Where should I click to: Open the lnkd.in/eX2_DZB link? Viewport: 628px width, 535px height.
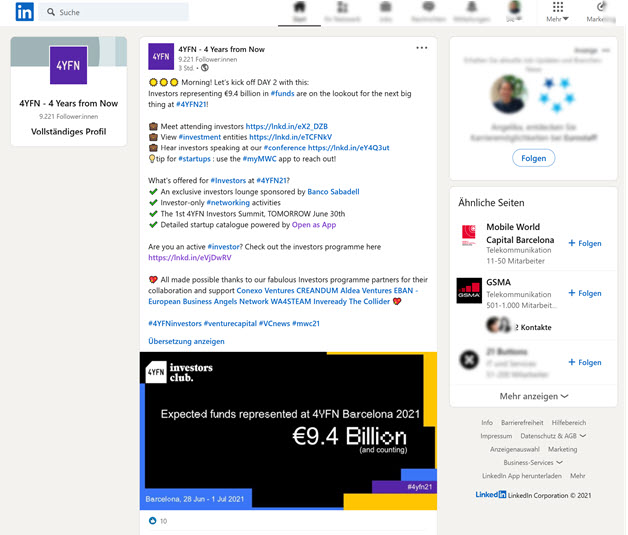pyautogui.click(x=287, y=127)
